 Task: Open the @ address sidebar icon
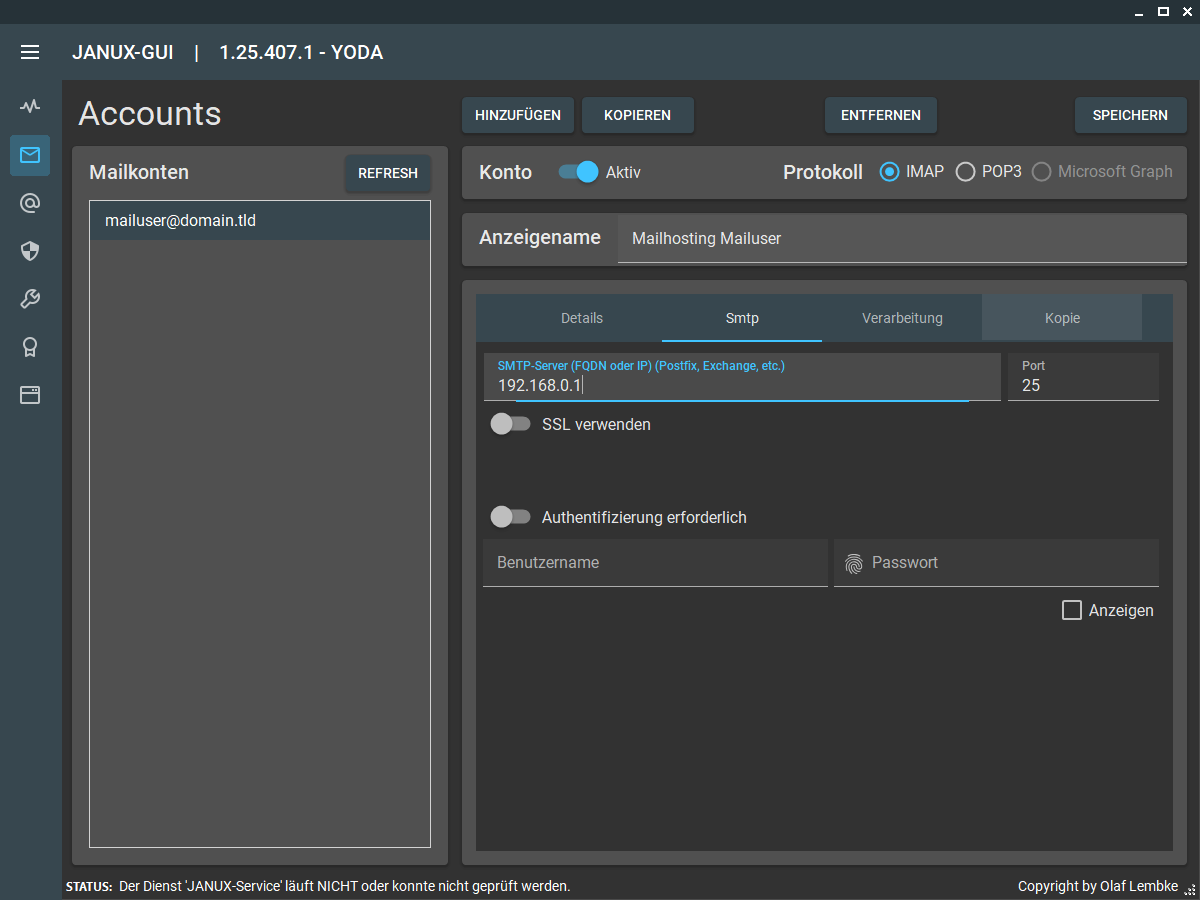coord(30,203)
